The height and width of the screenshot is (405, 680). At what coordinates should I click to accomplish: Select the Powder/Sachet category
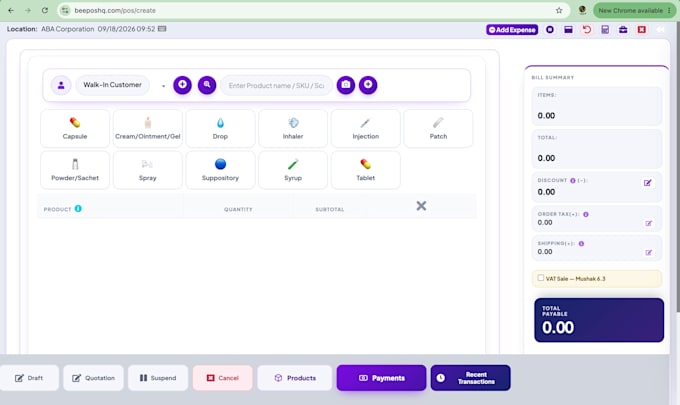[75, 170]
